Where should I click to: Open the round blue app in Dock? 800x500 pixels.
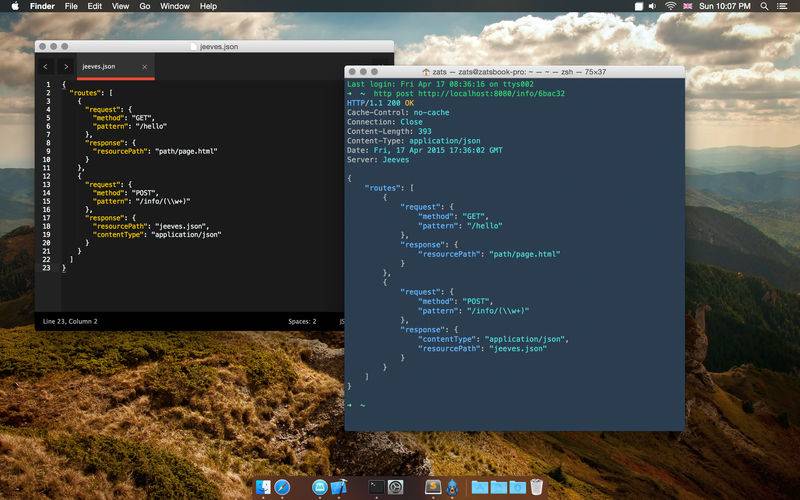tap(319, 487)
